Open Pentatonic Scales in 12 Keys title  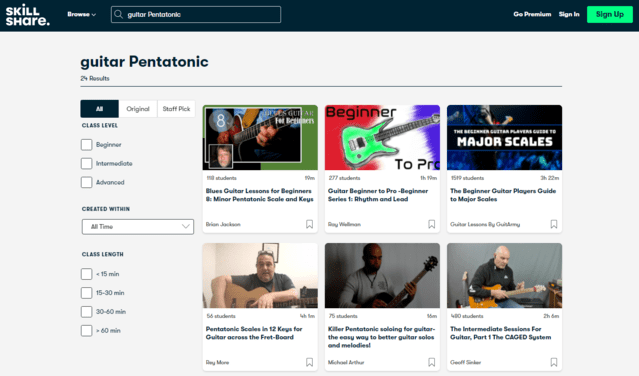(254, 333)
